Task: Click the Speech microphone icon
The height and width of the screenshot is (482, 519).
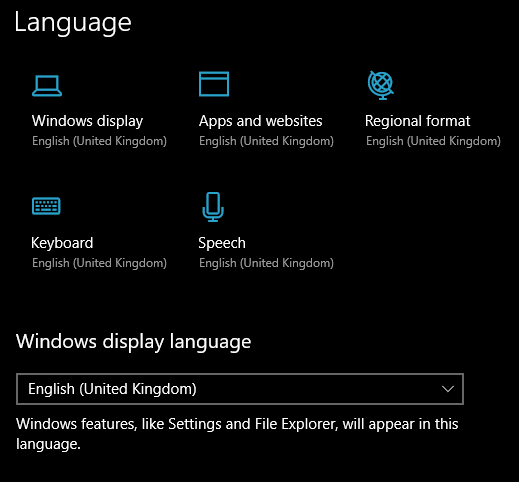Action: [x=213, y=207]
